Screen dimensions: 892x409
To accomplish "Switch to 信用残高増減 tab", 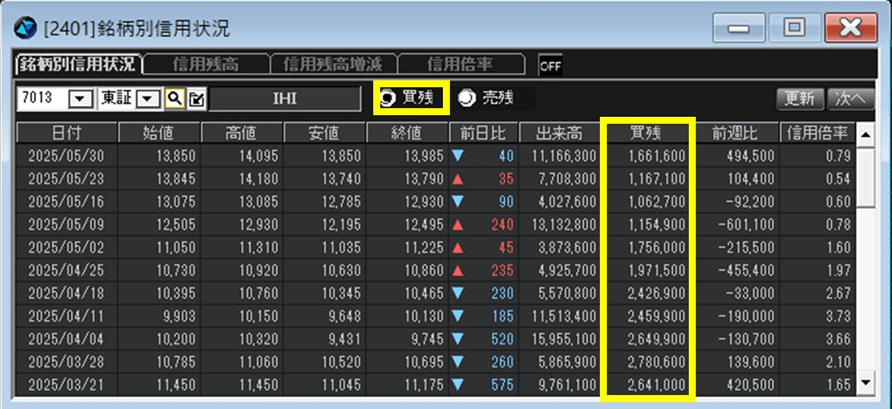I will point(333,64).
